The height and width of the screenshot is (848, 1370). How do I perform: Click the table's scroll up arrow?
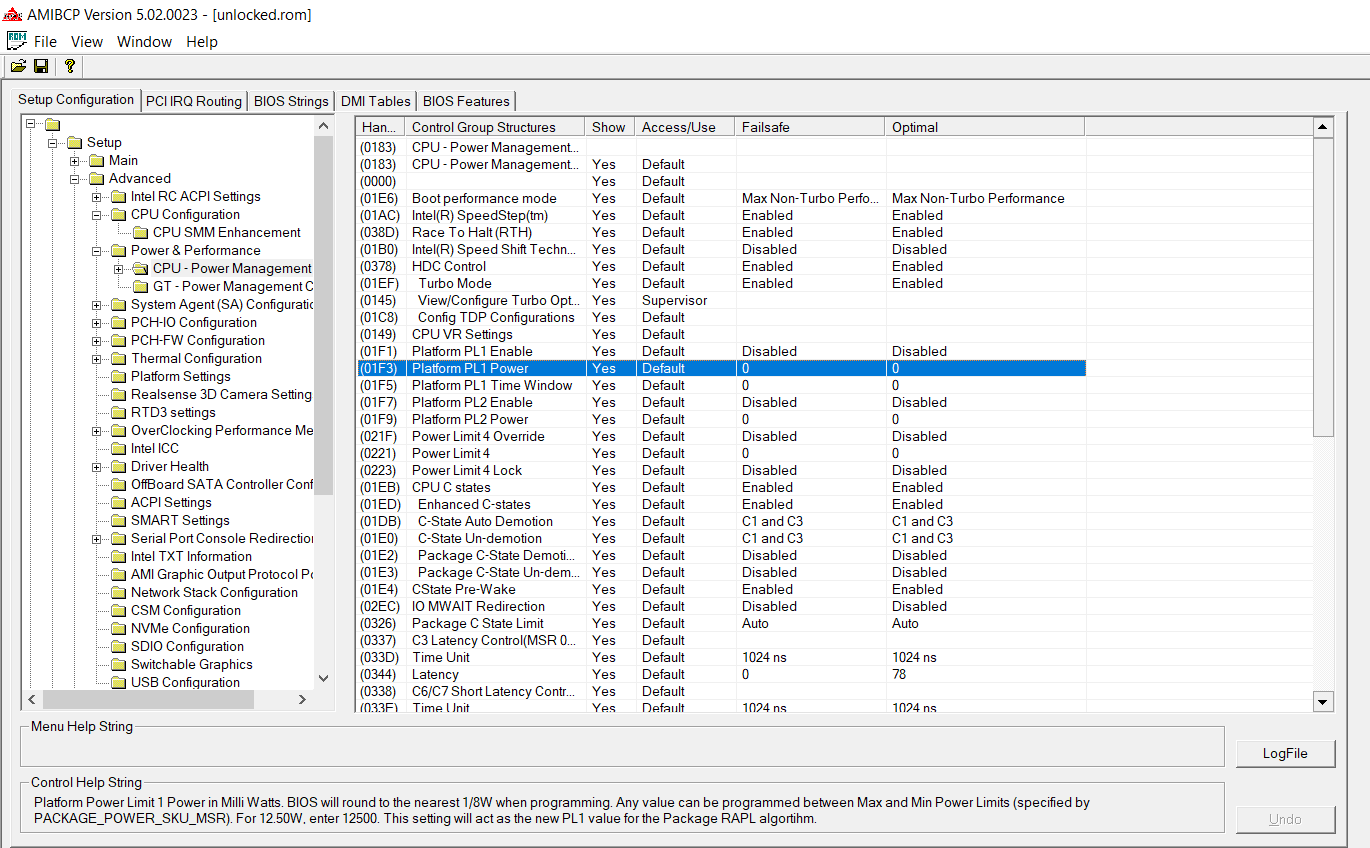tap(1323, 128)
